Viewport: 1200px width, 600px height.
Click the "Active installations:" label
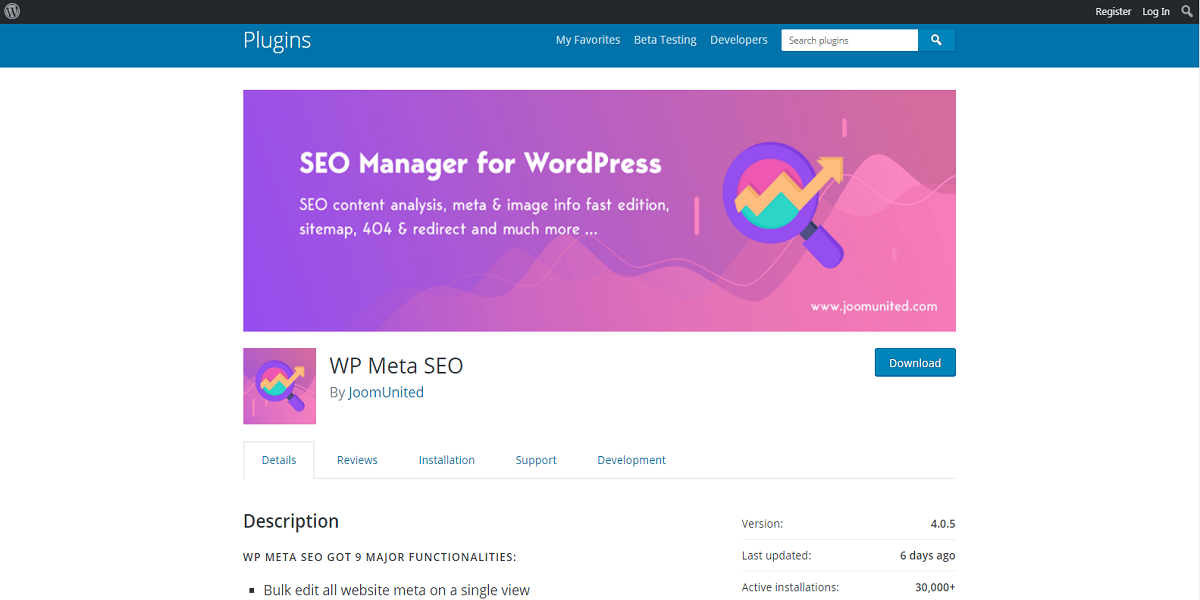pos(790,587)
